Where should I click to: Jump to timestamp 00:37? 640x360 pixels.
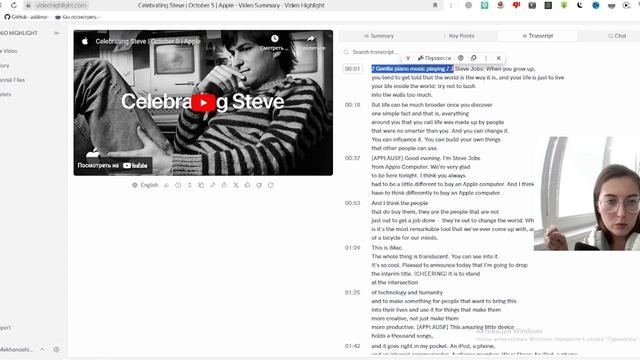point(352,158)
